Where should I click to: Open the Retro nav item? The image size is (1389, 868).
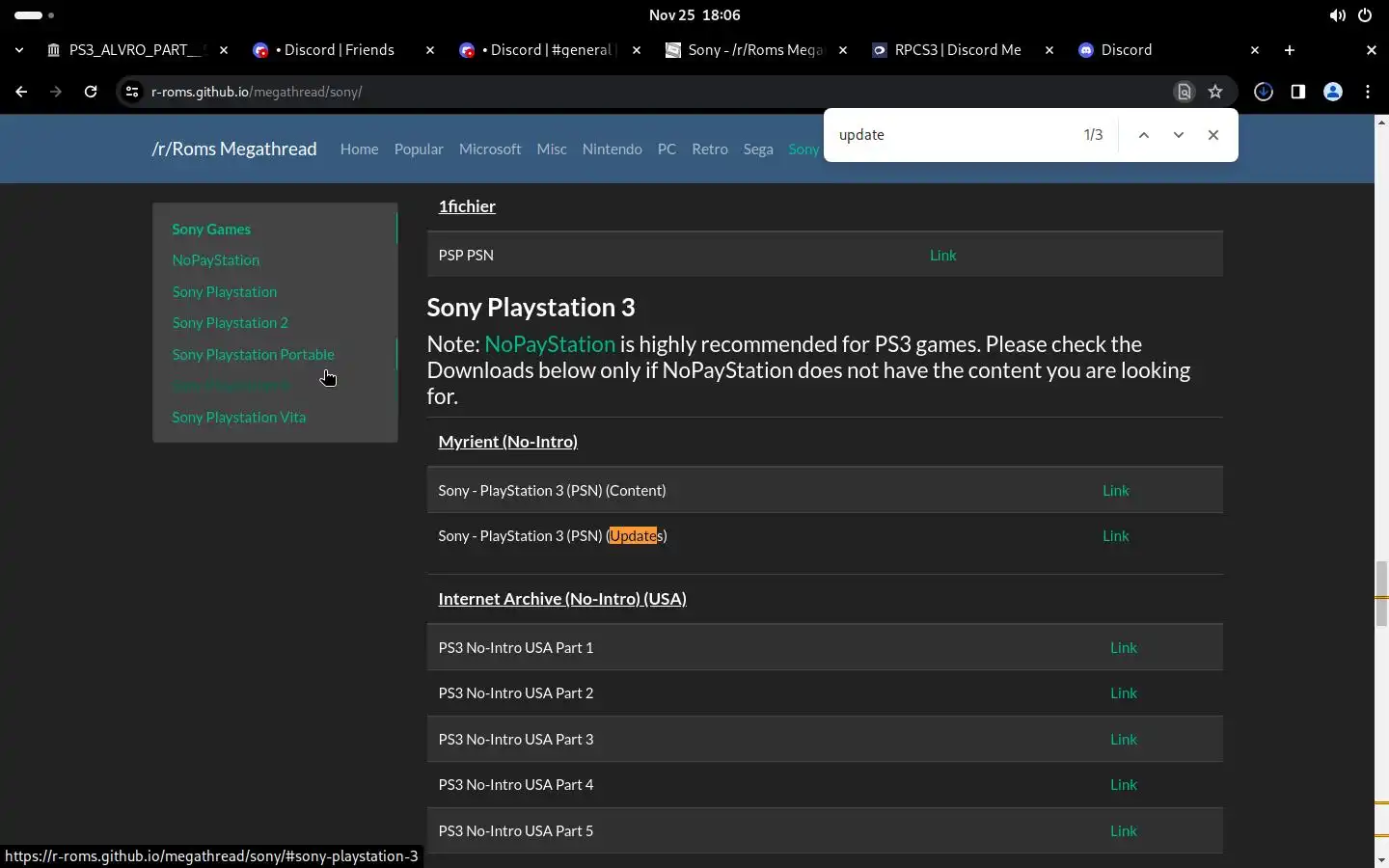(710, 149)
